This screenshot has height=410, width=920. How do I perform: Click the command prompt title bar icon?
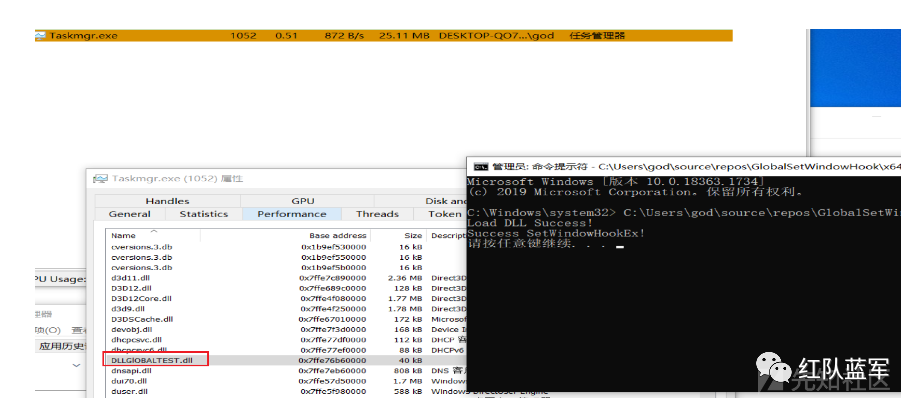[481, 167]
